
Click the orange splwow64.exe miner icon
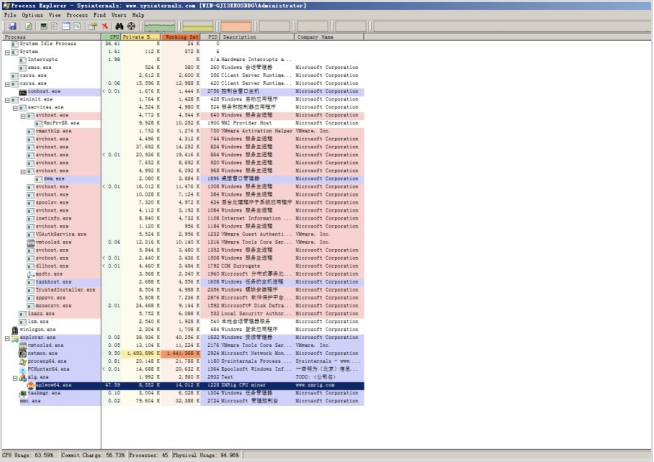point(30,385)
